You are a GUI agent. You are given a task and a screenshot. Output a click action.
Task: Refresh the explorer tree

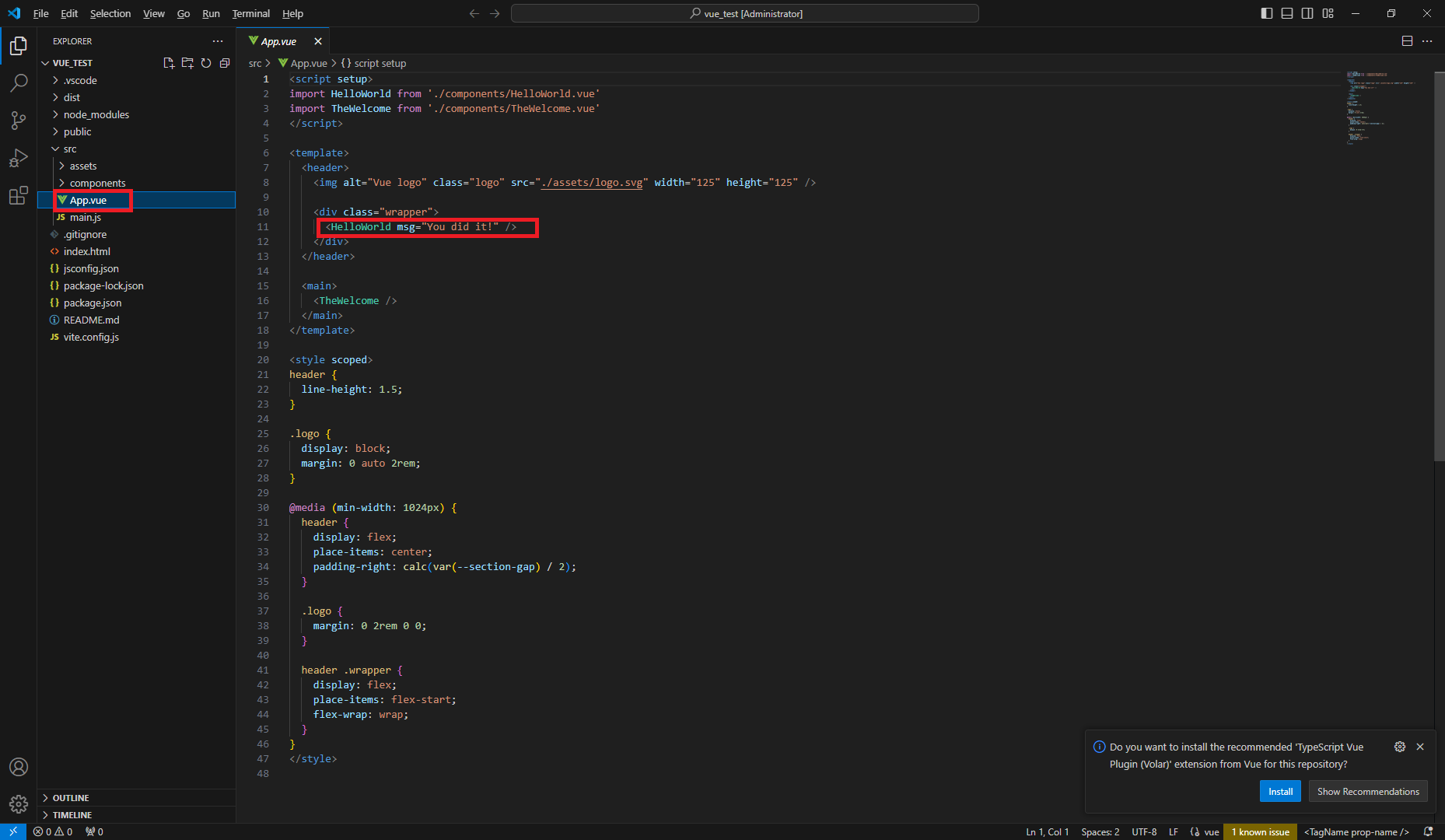(x=206, y=63)
